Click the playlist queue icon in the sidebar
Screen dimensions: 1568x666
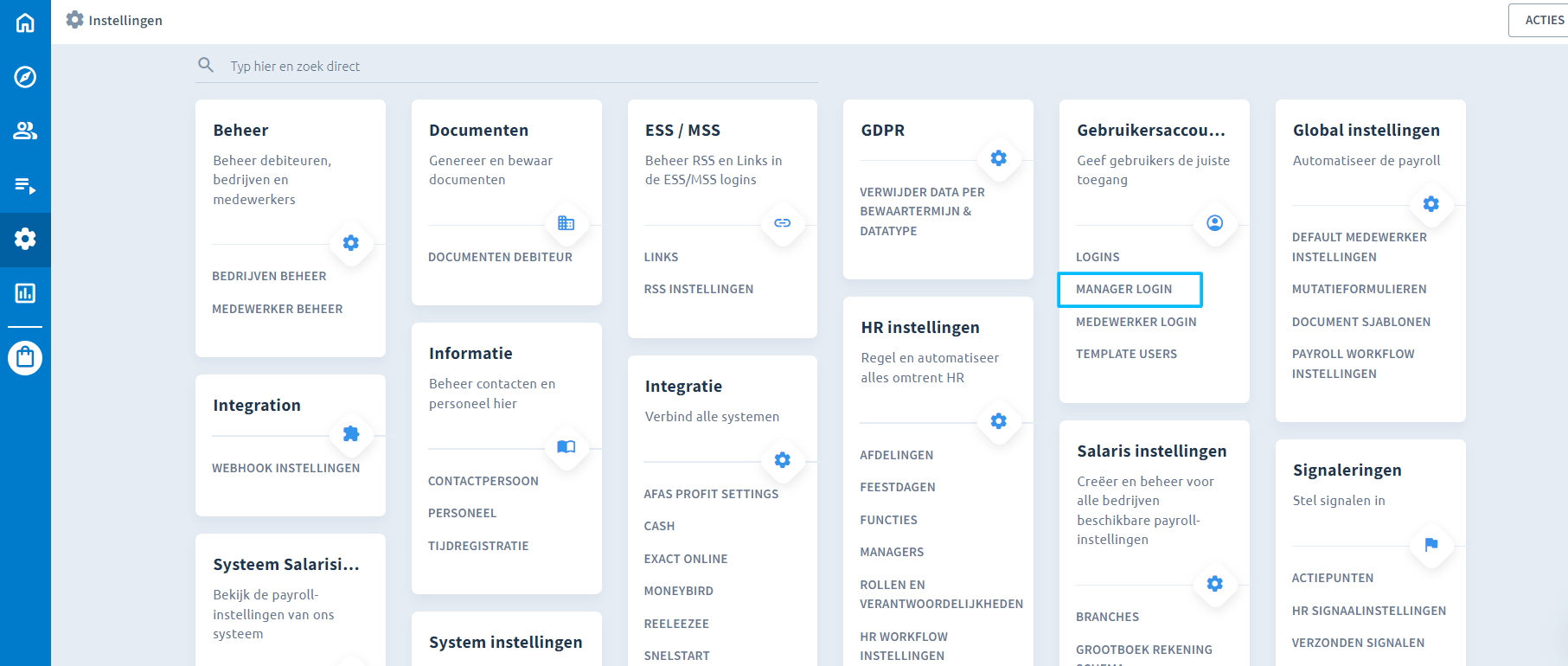click(25, 185)
